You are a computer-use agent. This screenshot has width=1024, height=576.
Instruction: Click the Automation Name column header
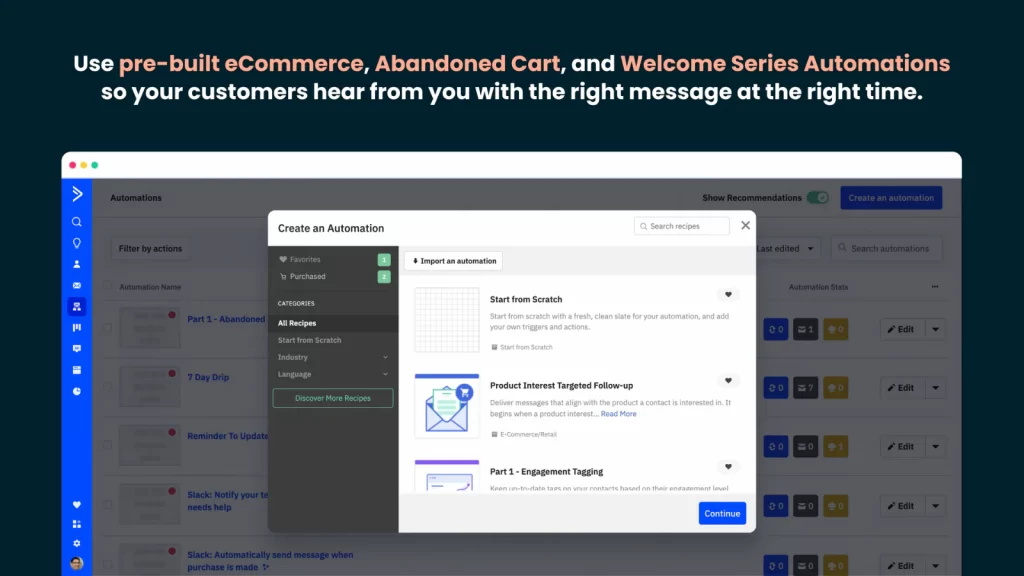[x=150, y=287]
